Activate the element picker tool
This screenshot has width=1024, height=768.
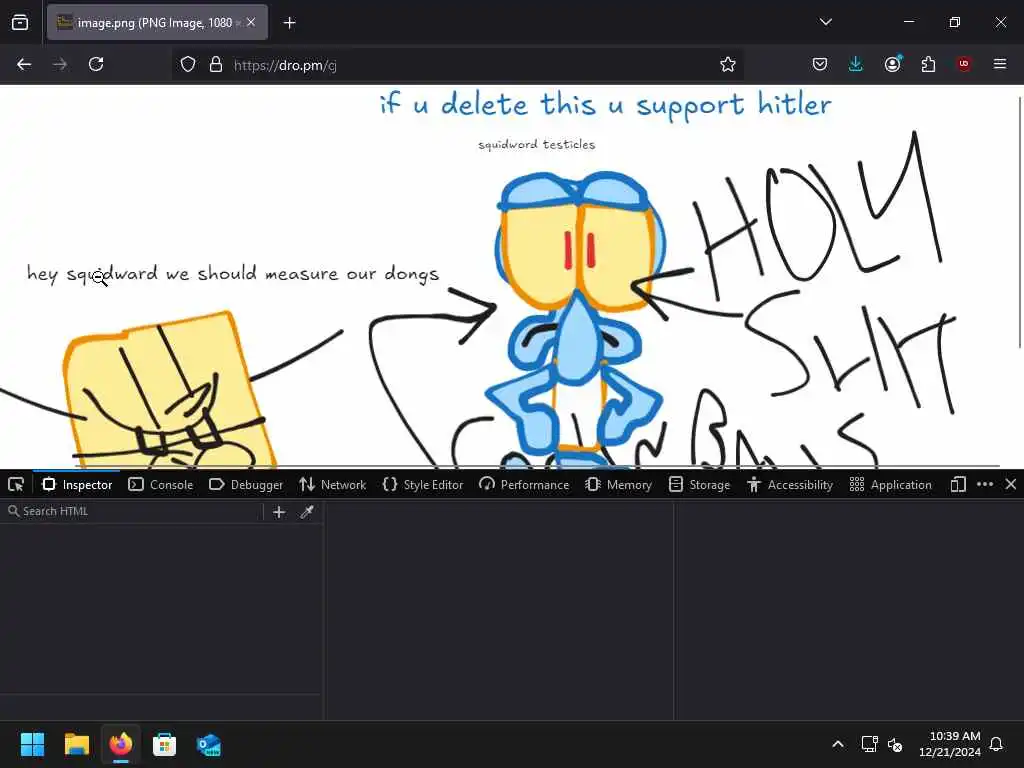click(x=16, y=485)
